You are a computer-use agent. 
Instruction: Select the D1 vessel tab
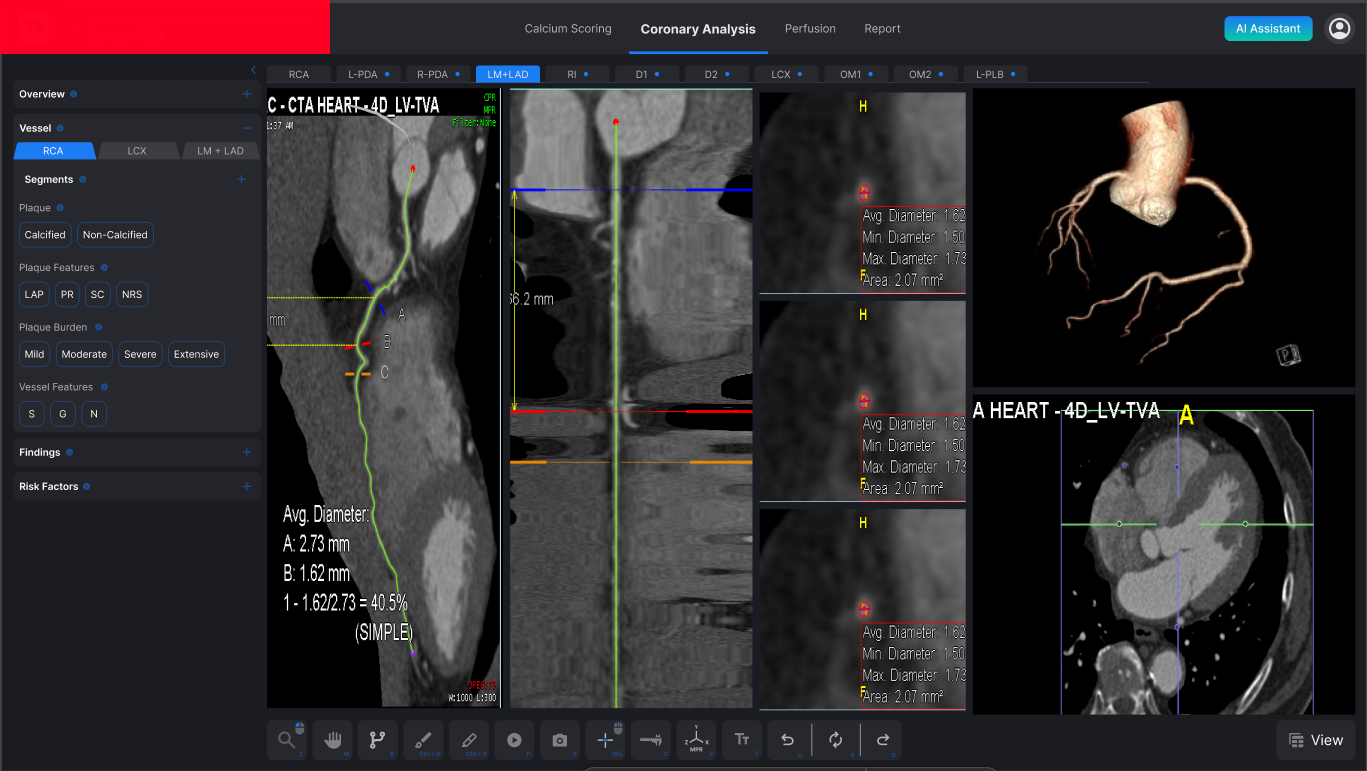pos(647,74)
